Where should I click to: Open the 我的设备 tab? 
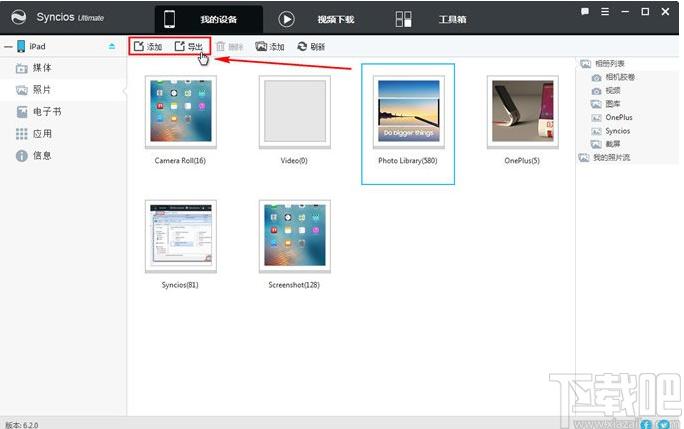click(x=209, y=19)
